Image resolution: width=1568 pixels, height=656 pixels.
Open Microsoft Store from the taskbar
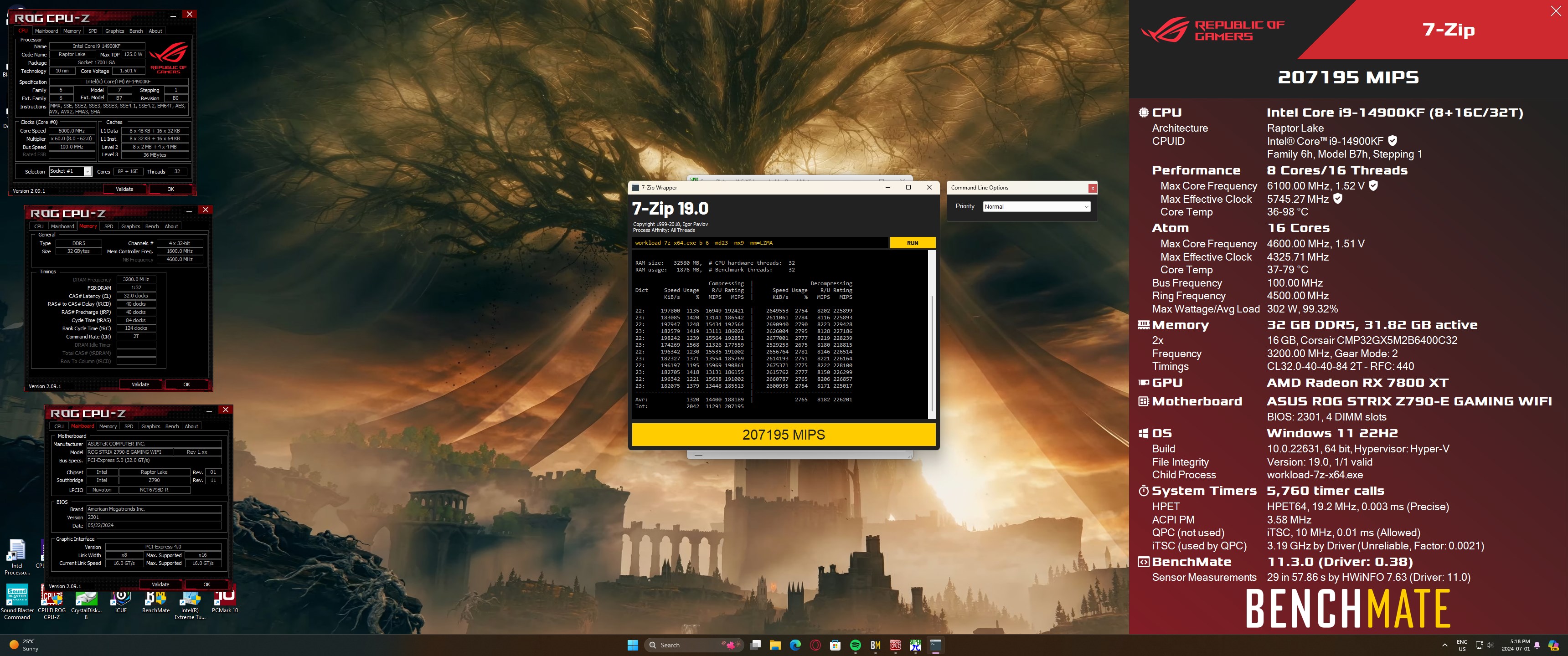835,645
